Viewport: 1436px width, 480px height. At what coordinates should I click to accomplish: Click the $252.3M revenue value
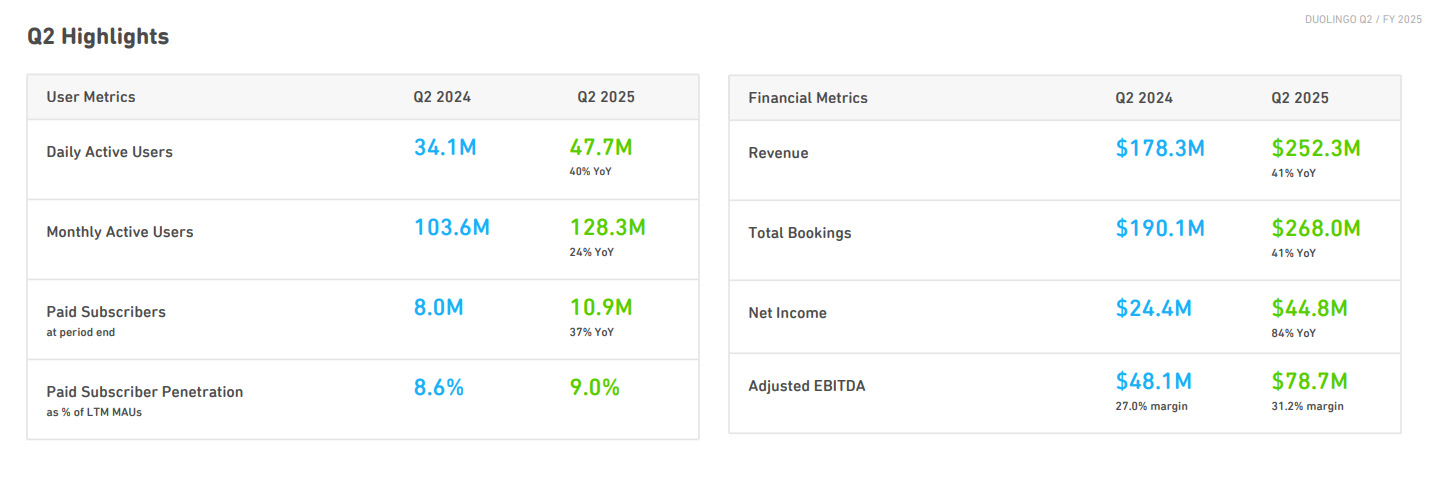pyautogui.click(x=1316, y=149)
